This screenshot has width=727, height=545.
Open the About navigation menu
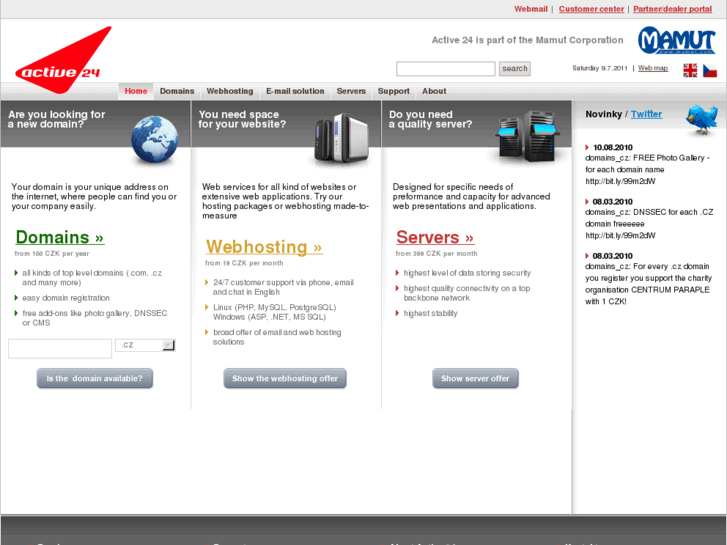[434, 91]
